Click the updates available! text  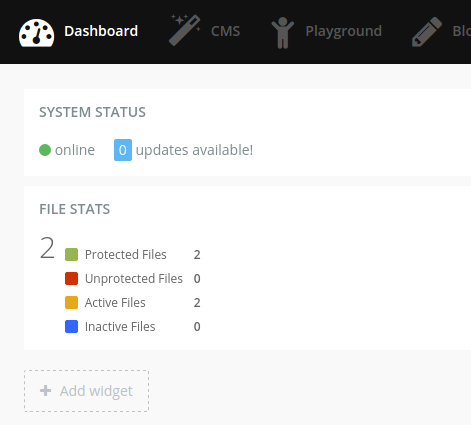[x=194, y=150]
